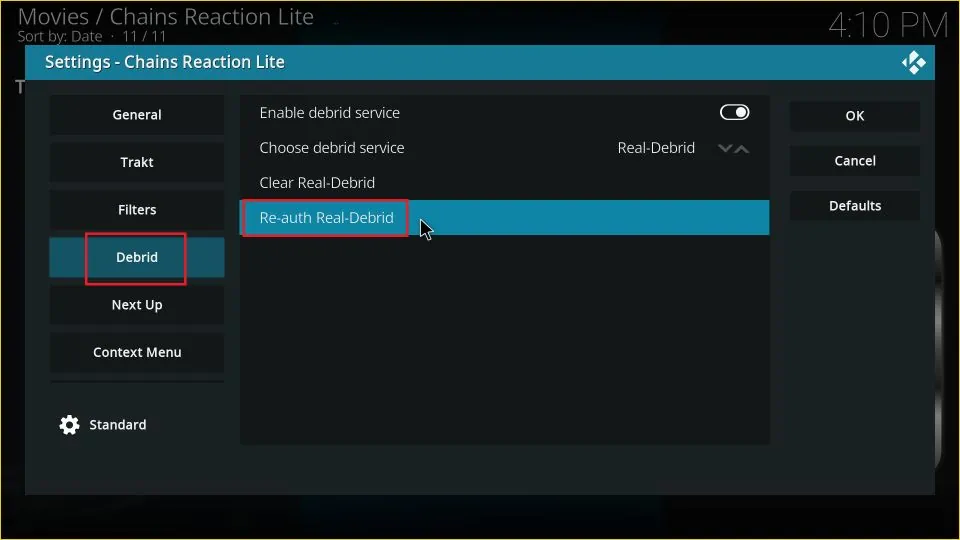Click the 4:10 PM clock
Image resolution: width=960 pixels, height=540 pixels.
[888, 26]
